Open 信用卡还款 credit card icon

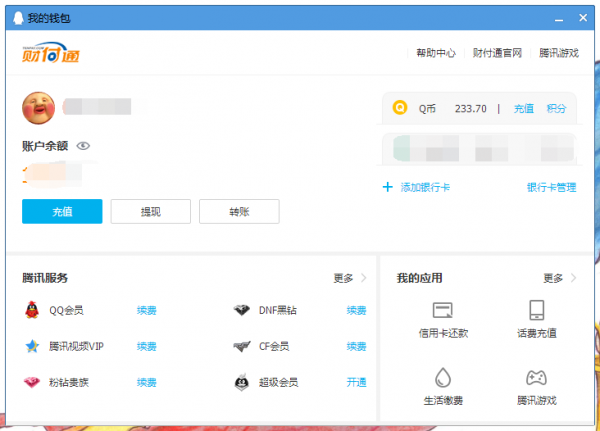443,310
